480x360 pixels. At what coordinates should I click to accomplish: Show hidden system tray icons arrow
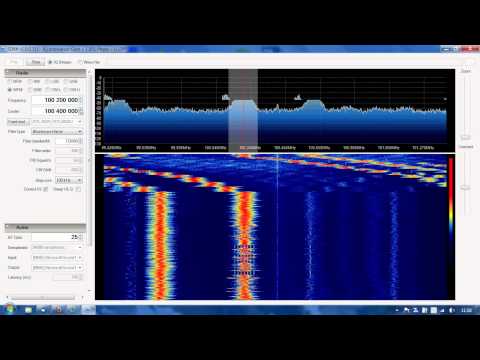coord(397,310)
